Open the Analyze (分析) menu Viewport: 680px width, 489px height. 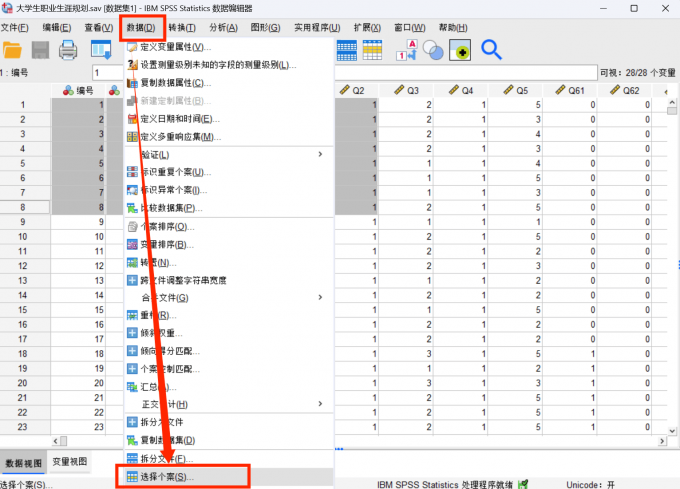click(223, 28)
